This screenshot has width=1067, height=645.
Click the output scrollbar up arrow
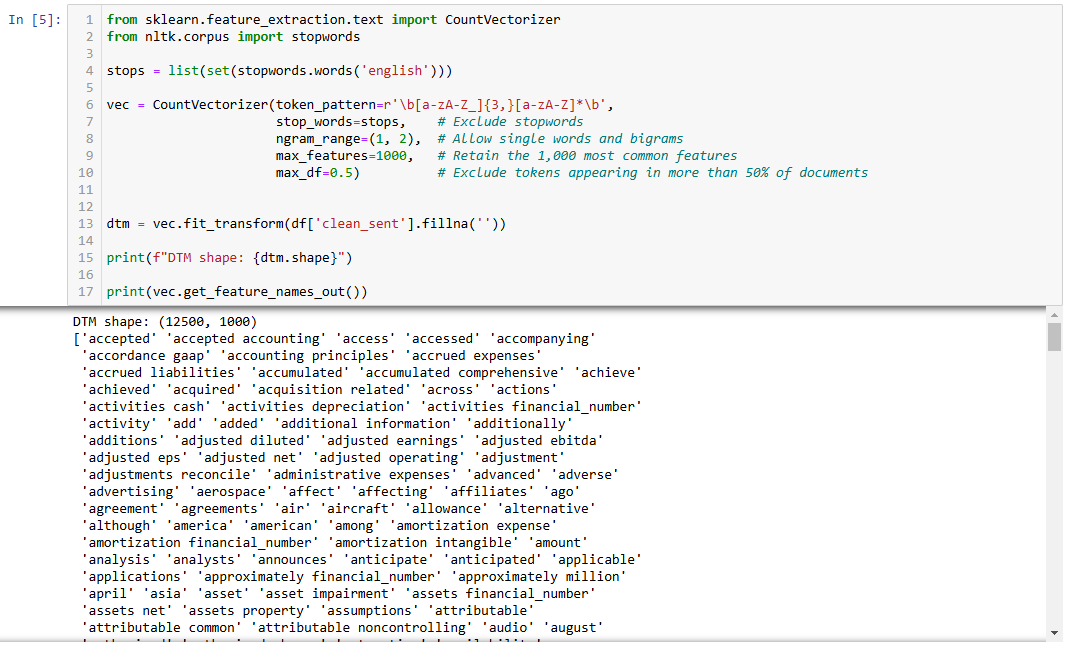point(1054,316)
